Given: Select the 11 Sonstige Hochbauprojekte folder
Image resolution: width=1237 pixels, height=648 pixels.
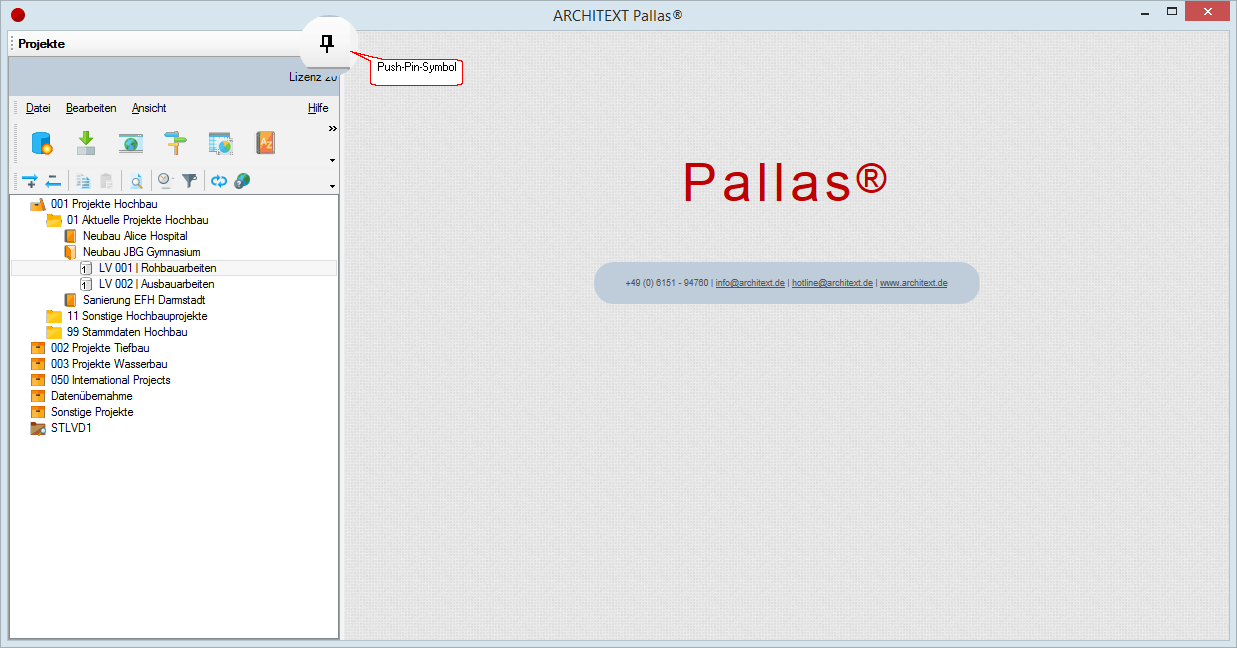Looking at the screenshot, I should point(137,316).
